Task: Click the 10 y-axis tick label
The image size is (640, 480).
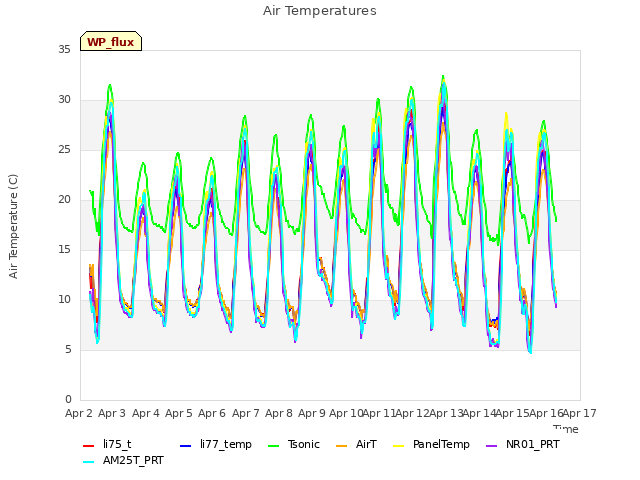Action: [64, 300]
